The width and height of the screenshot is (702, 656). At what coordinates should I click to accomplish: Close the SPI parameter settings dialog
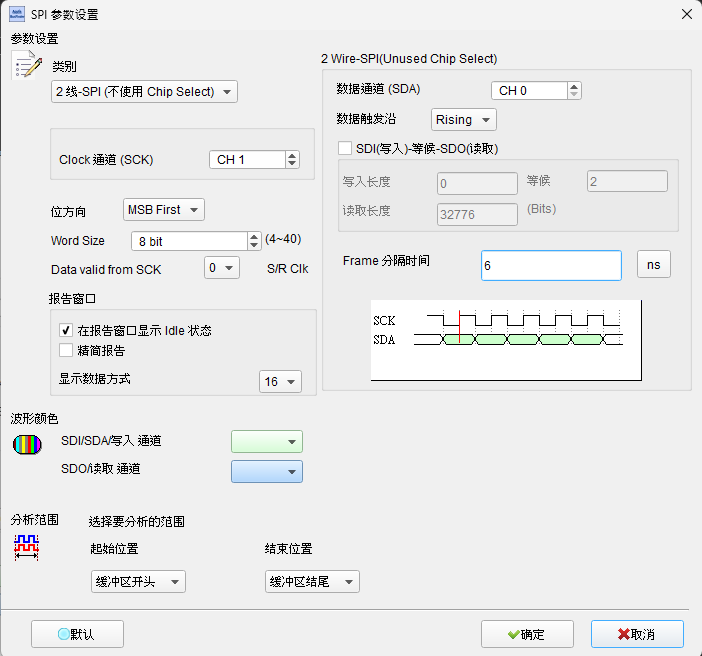pyautogui.click(x=686, y=14)
